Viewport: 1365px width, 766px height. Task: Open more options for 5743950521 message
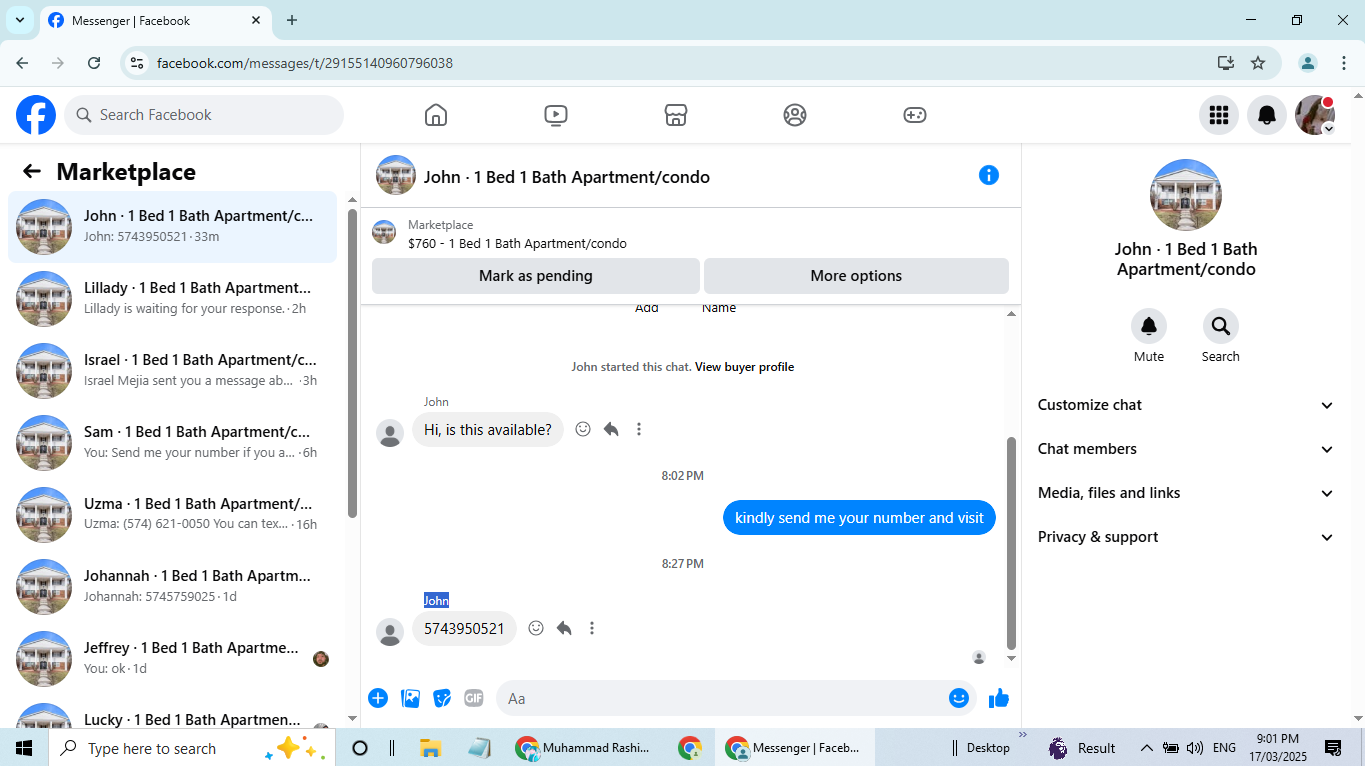point(592,628)
